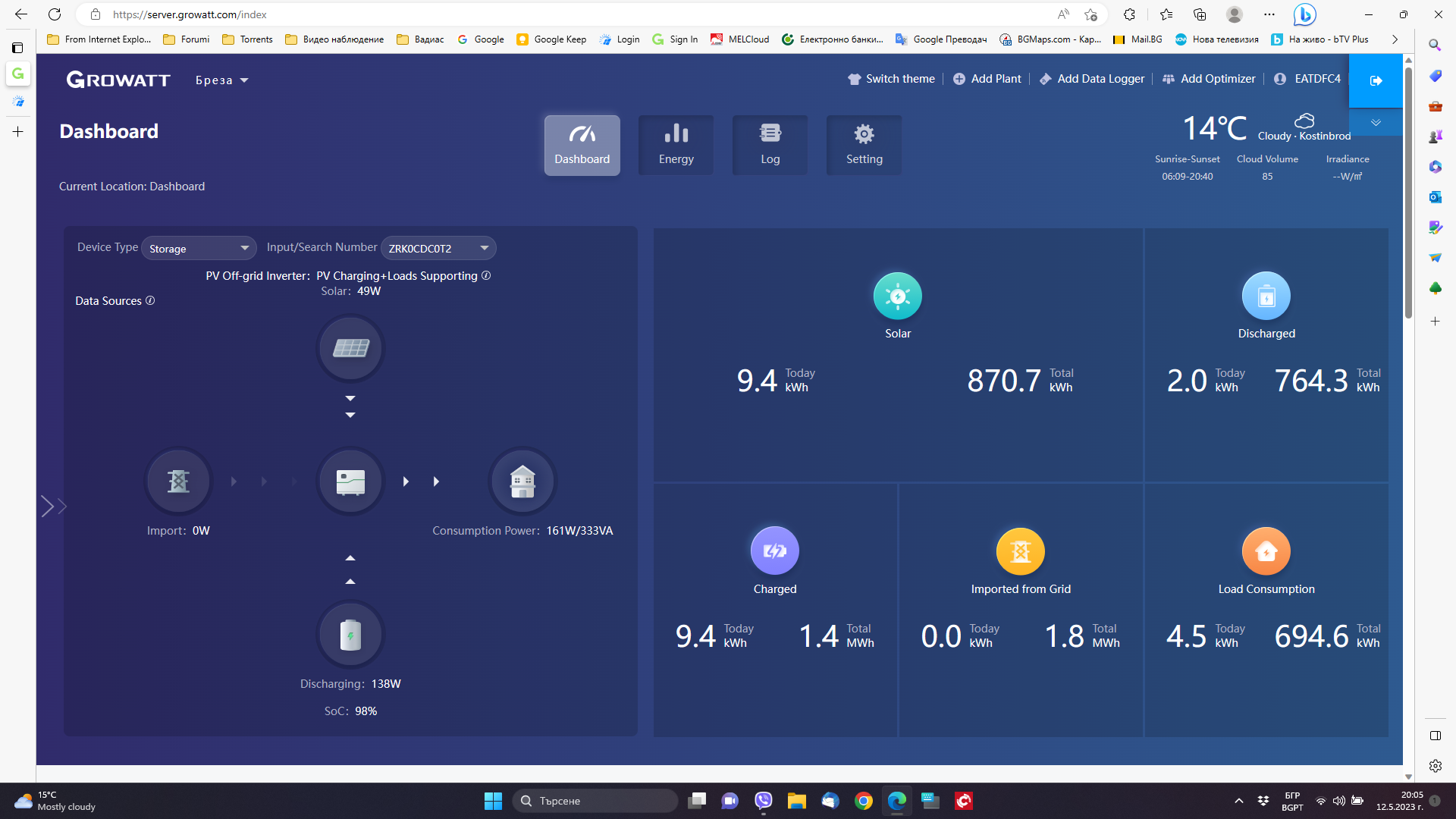The width and height of the screenshot is (1456, 819).
Task: Click the blue logout icon at top right
Action: [x=1376, y=80]
